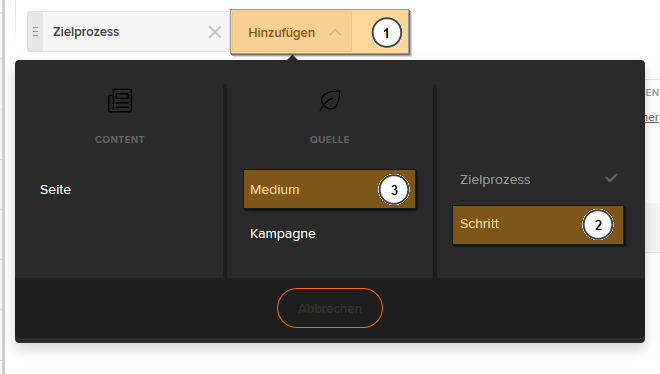Click the Quelle leaf icon
Screen dimensions: 660x374
(330, 101)
